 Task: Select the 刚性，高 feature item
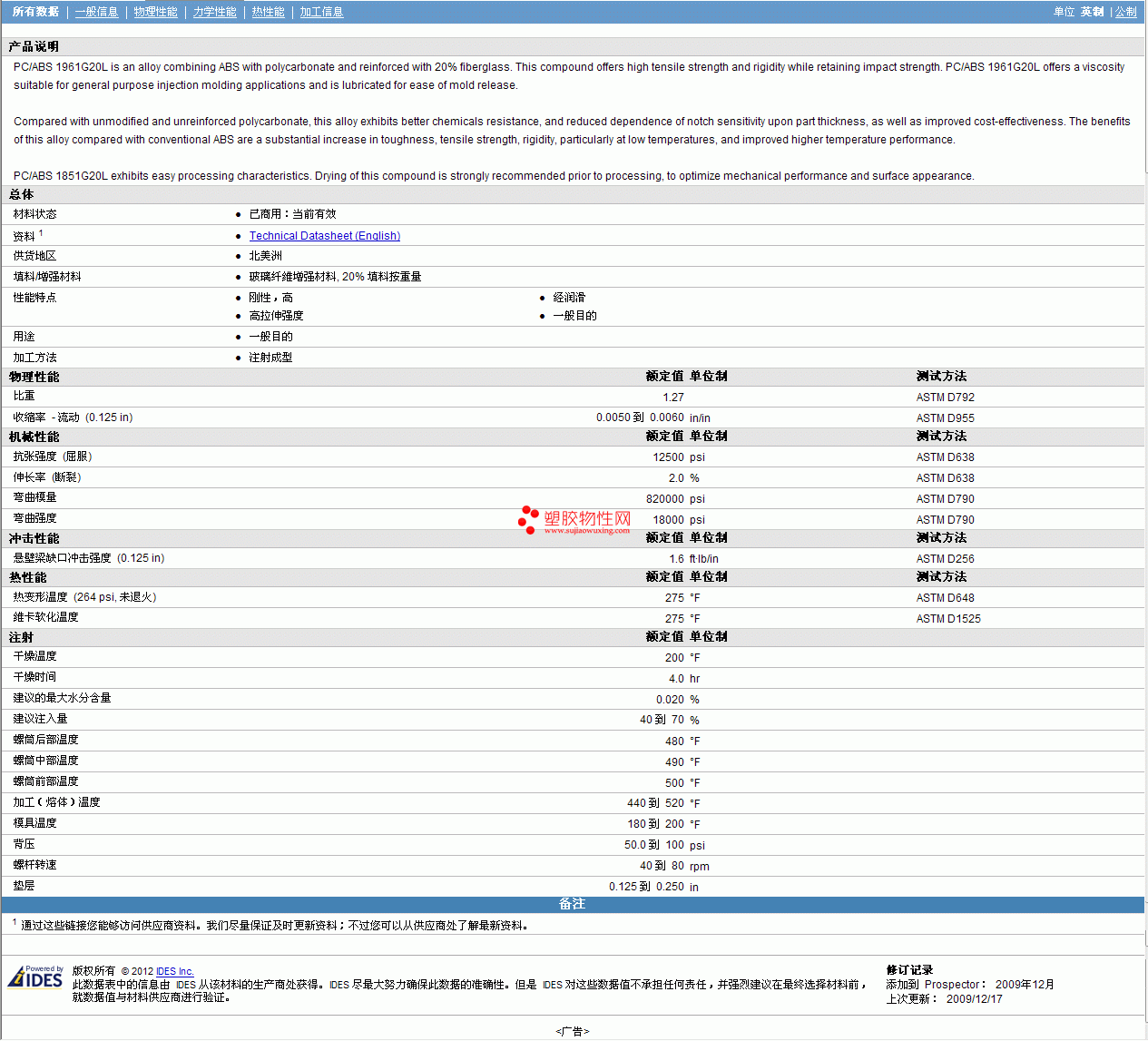pyautogui.click(x=270, y=298)
